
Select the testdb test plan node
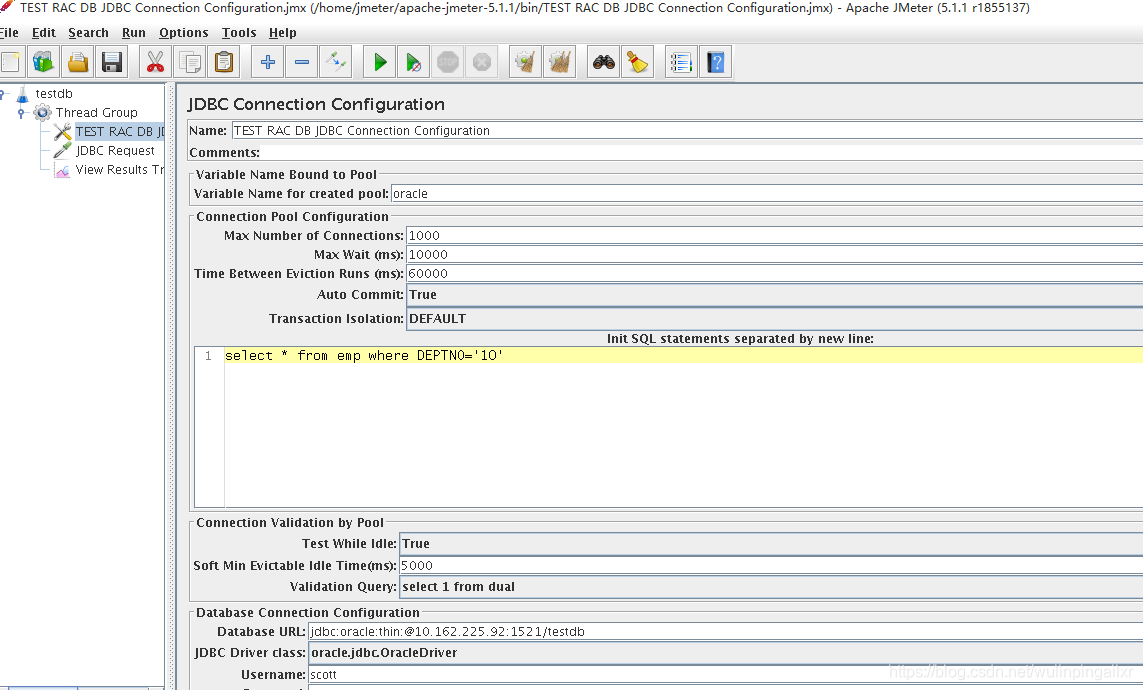pyautogui.click(x=53, y=93)
